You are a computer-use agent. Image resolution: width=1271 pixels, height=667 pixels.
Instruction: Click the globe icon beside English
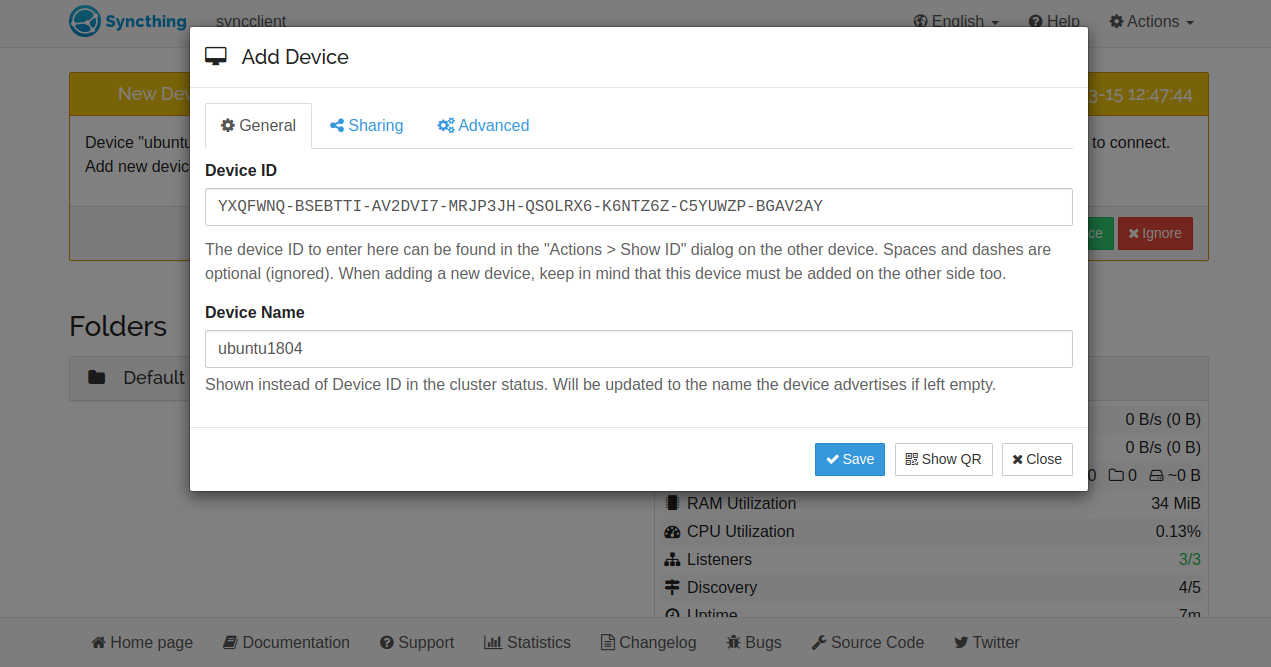point(921,21)
